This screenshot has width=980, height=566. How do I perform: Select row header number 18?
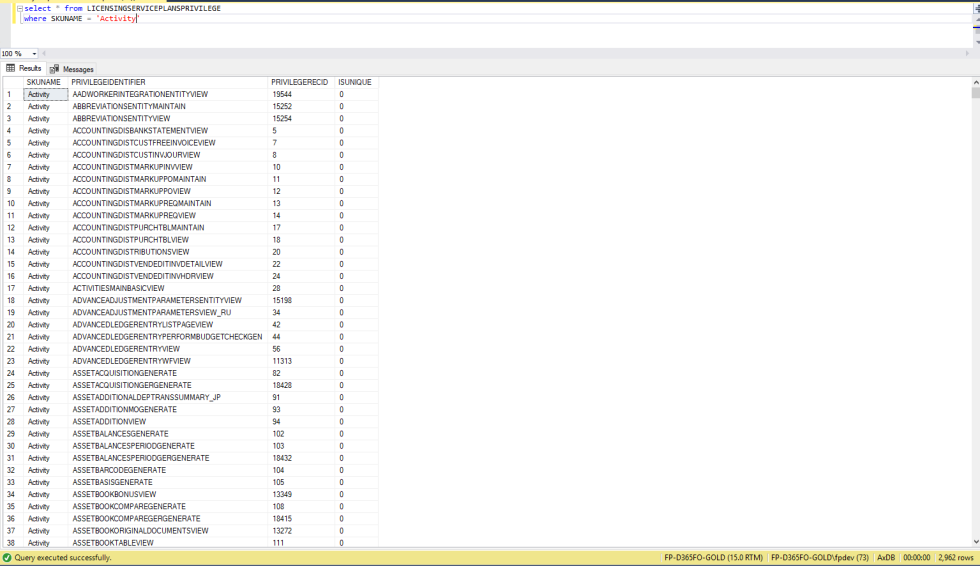pyautogui.click(x=11, y=300)
